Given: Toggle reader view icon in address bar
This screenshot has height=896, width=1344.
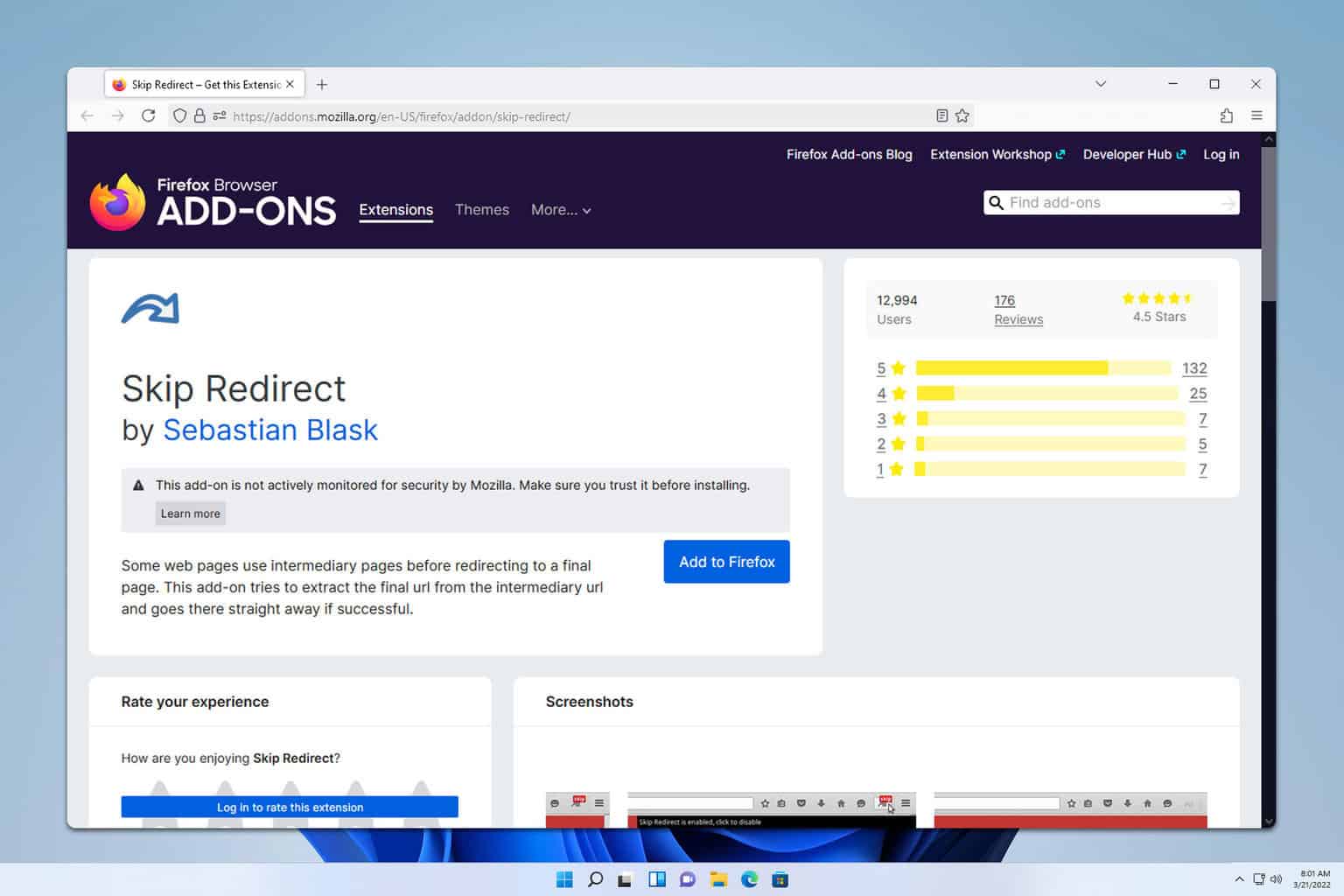Looking at the screenshot, I should coord(941,115).
